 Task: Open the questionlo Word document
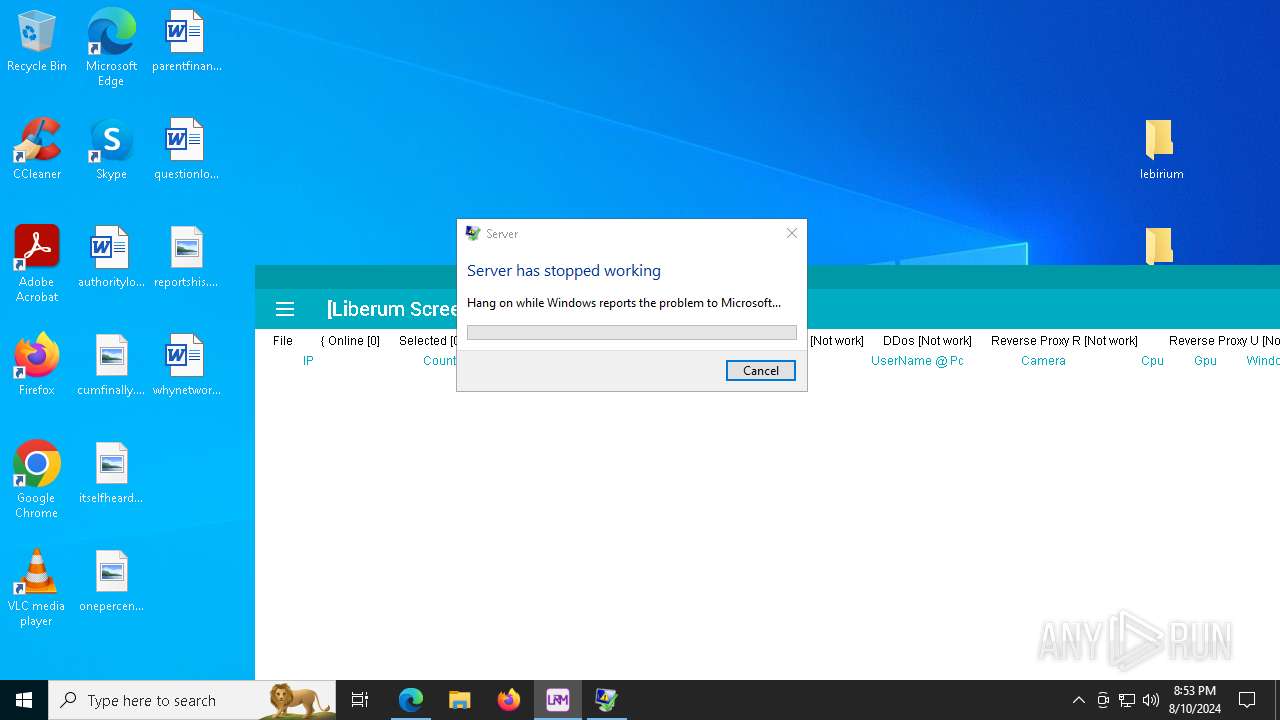186,150
